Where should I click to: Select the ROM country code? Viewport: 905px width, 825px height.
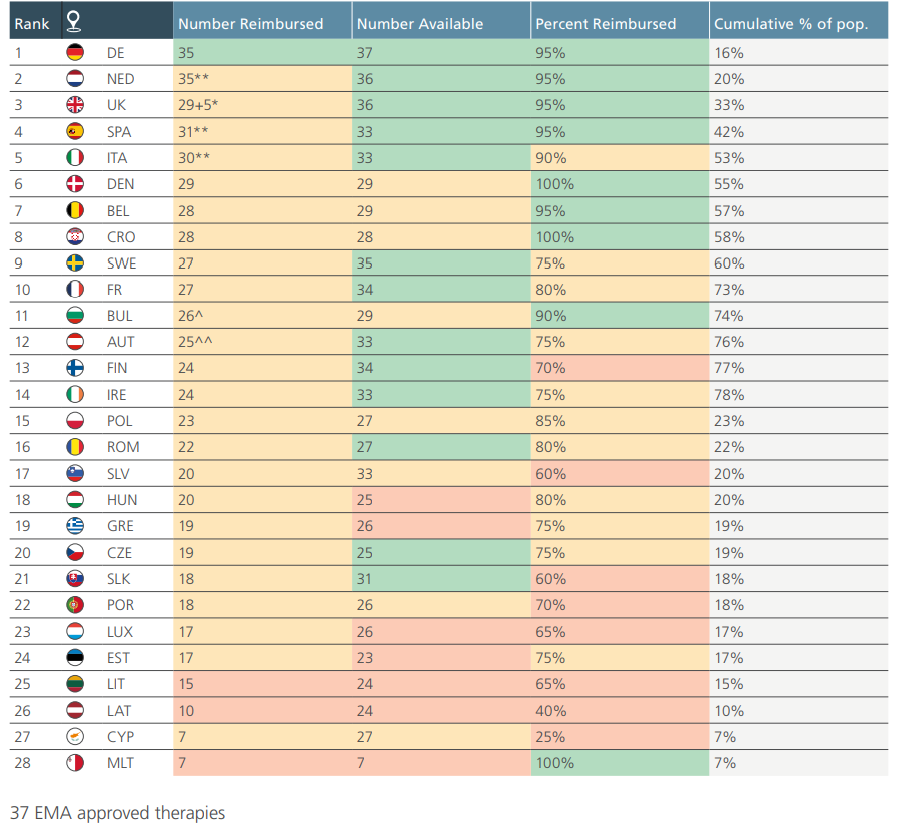tap(123, 447)
